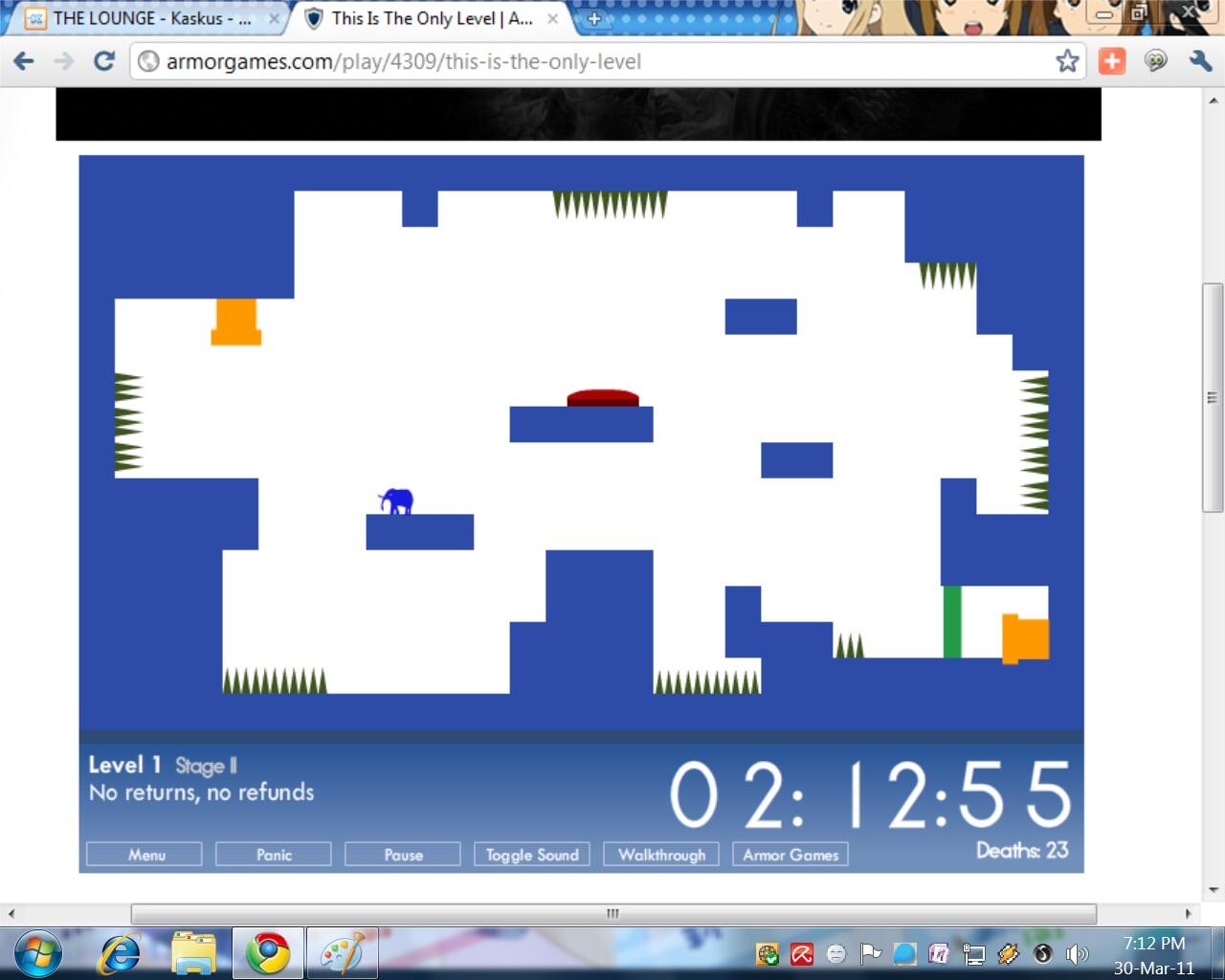
Task: Reload the page with the refresh icon
Action: pyautogui.click(x=103, y=61)
